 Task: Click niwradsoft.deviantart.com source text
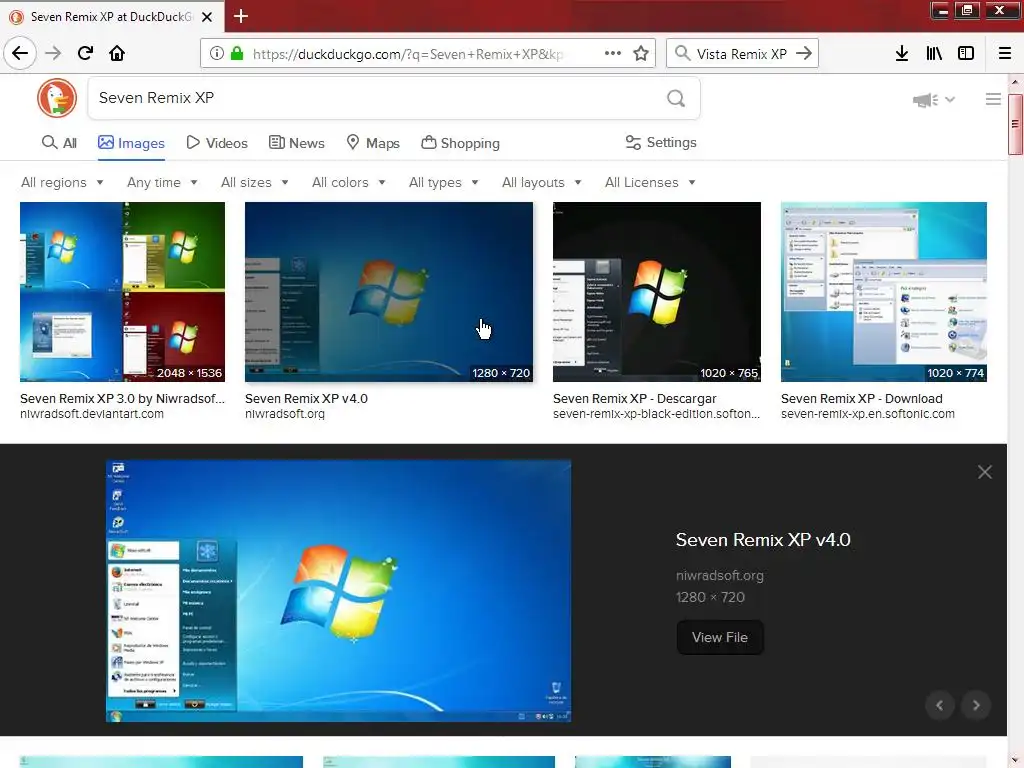coord(92,414)
